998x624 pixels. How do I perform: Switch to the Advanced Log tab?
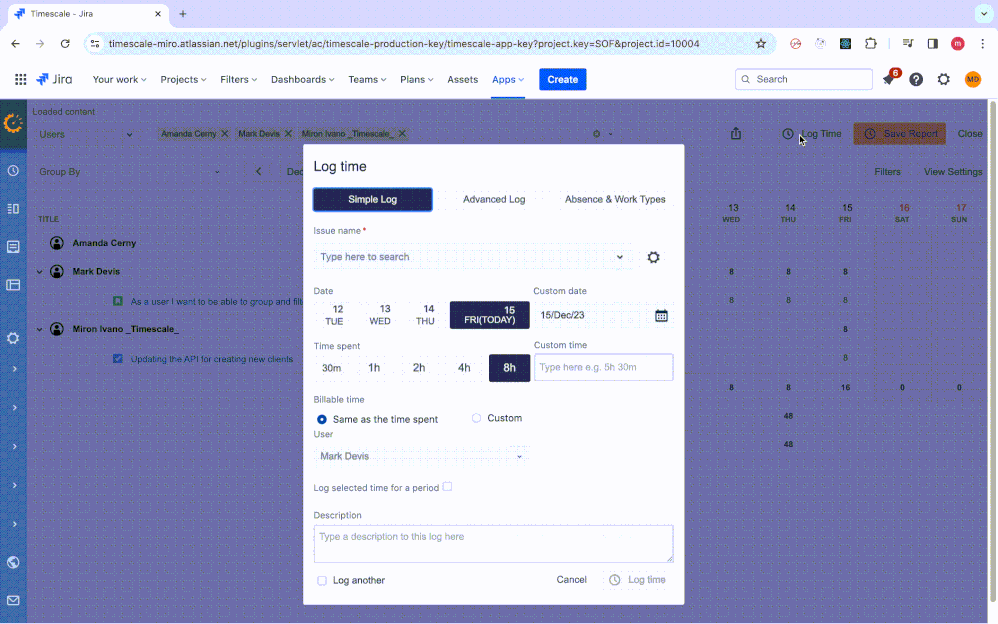(x=494, y=199)
